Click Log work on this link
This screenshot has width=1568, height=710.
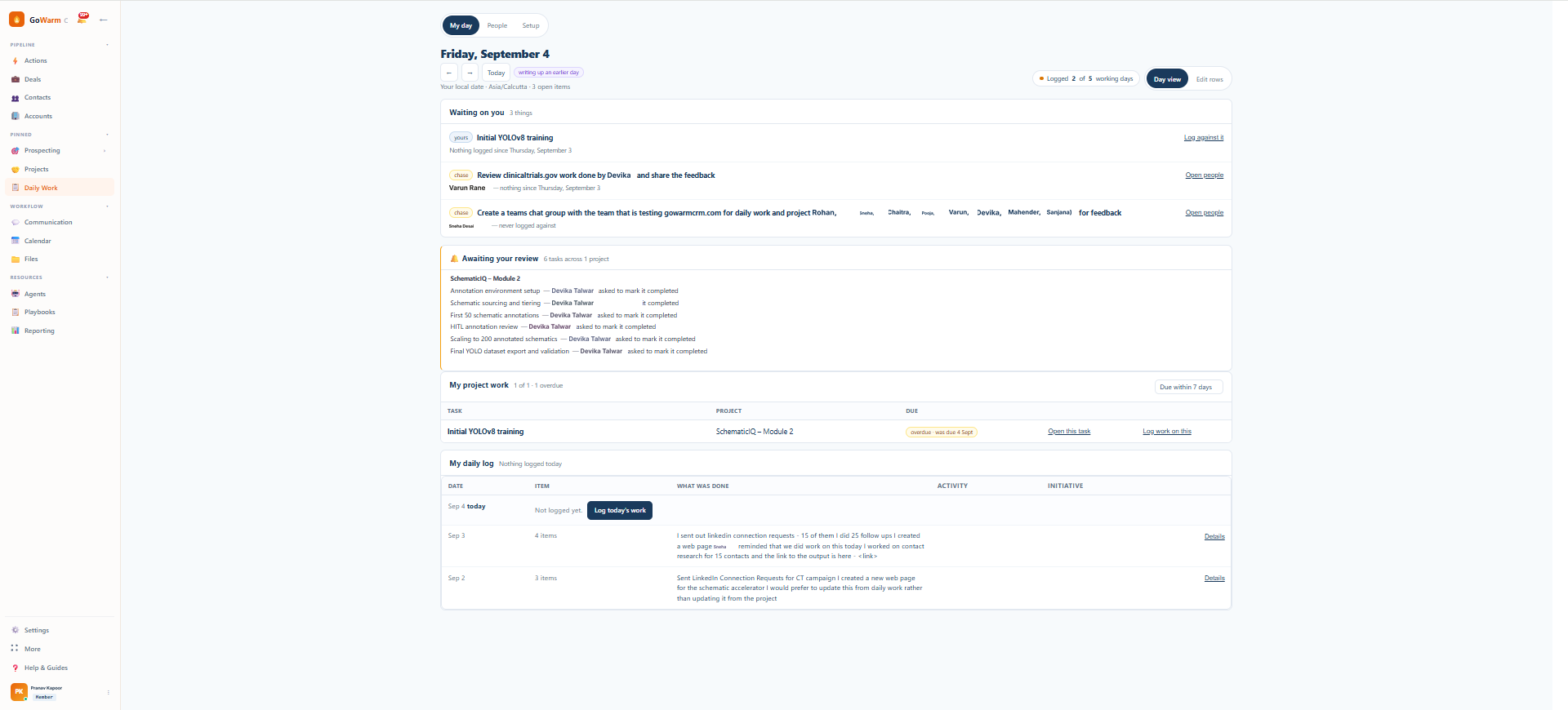[1167, 432]
